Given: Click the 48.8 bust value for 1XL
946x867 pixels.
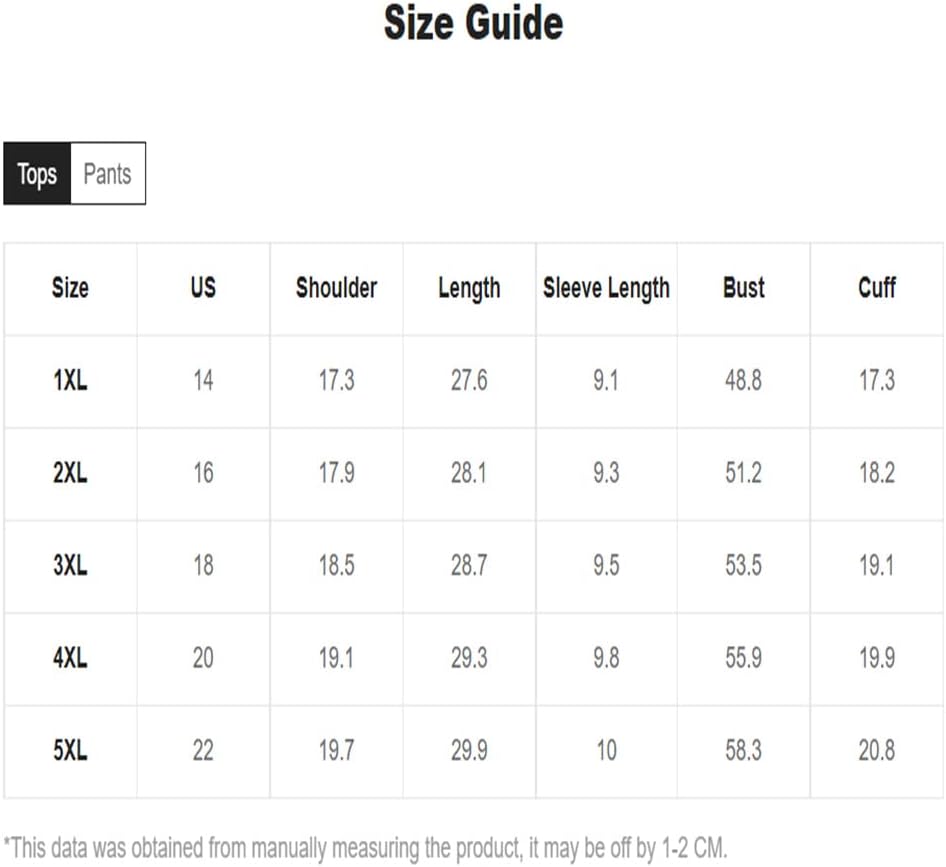Looking at the screenshot, I should (744, 381).
